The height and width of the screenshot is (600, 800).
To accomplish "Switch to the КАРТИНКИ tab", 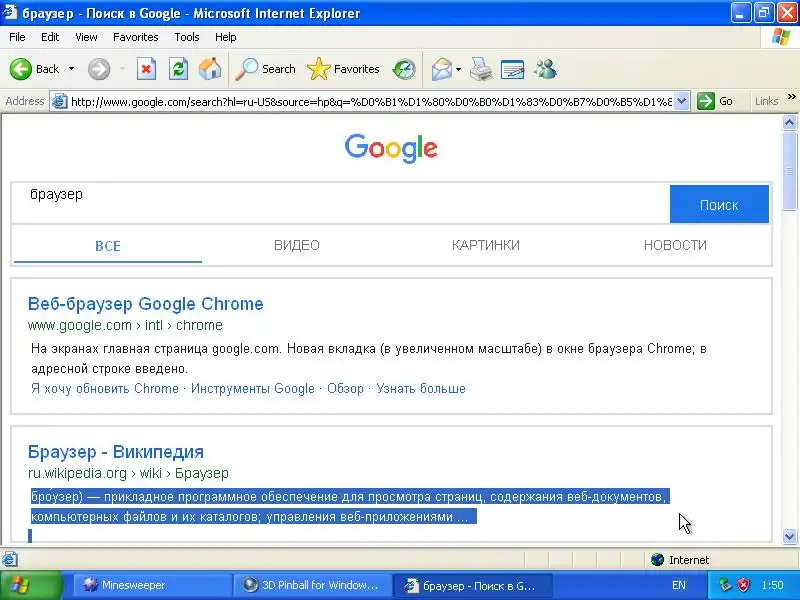I will [486, 245].
